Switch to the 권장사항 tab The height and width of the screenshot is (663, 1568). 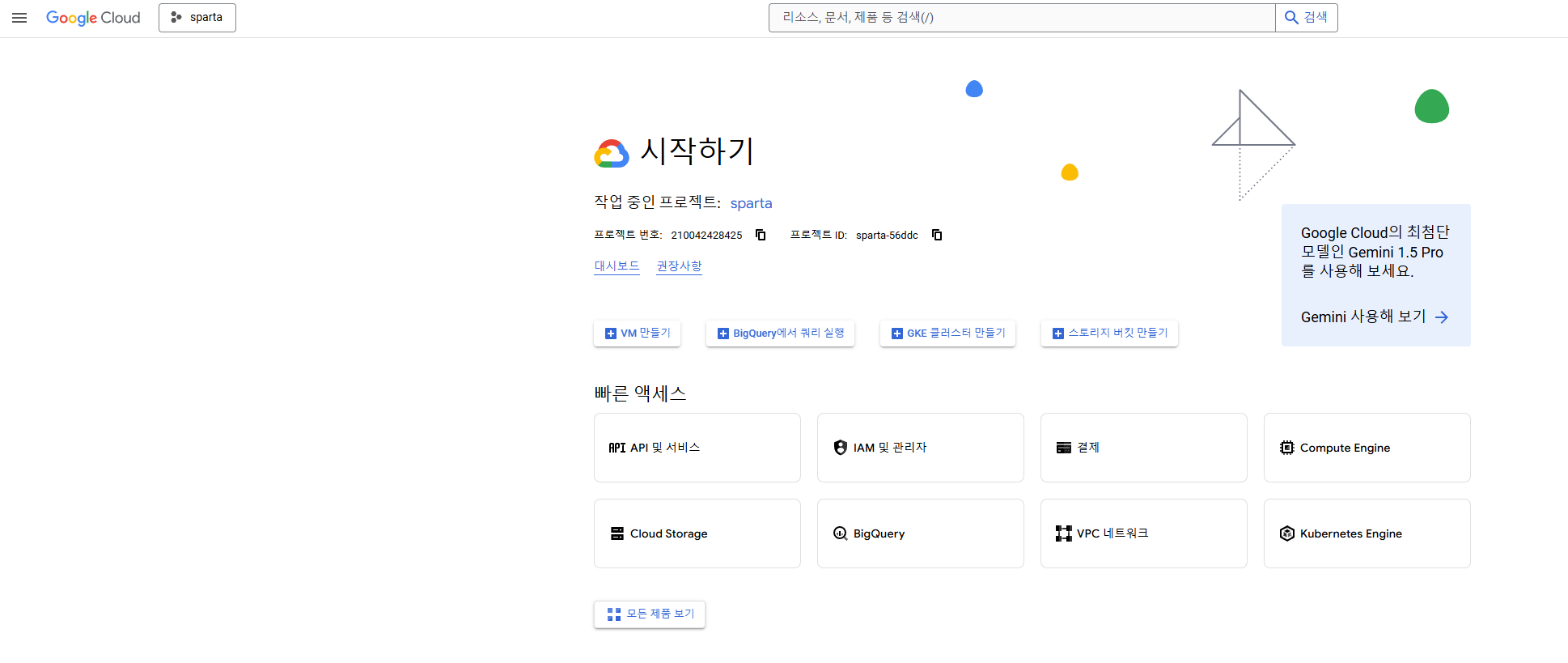679,266
